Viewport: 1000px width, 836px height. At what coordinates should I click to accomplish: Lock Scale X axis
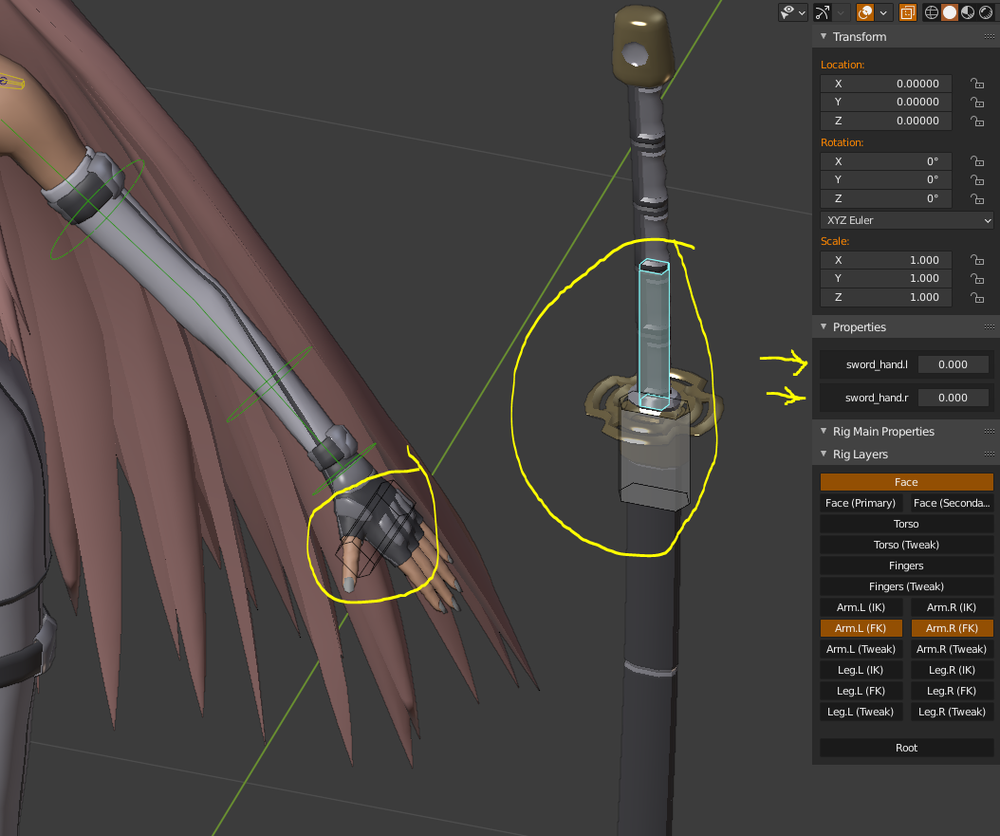tap(977, 260)
